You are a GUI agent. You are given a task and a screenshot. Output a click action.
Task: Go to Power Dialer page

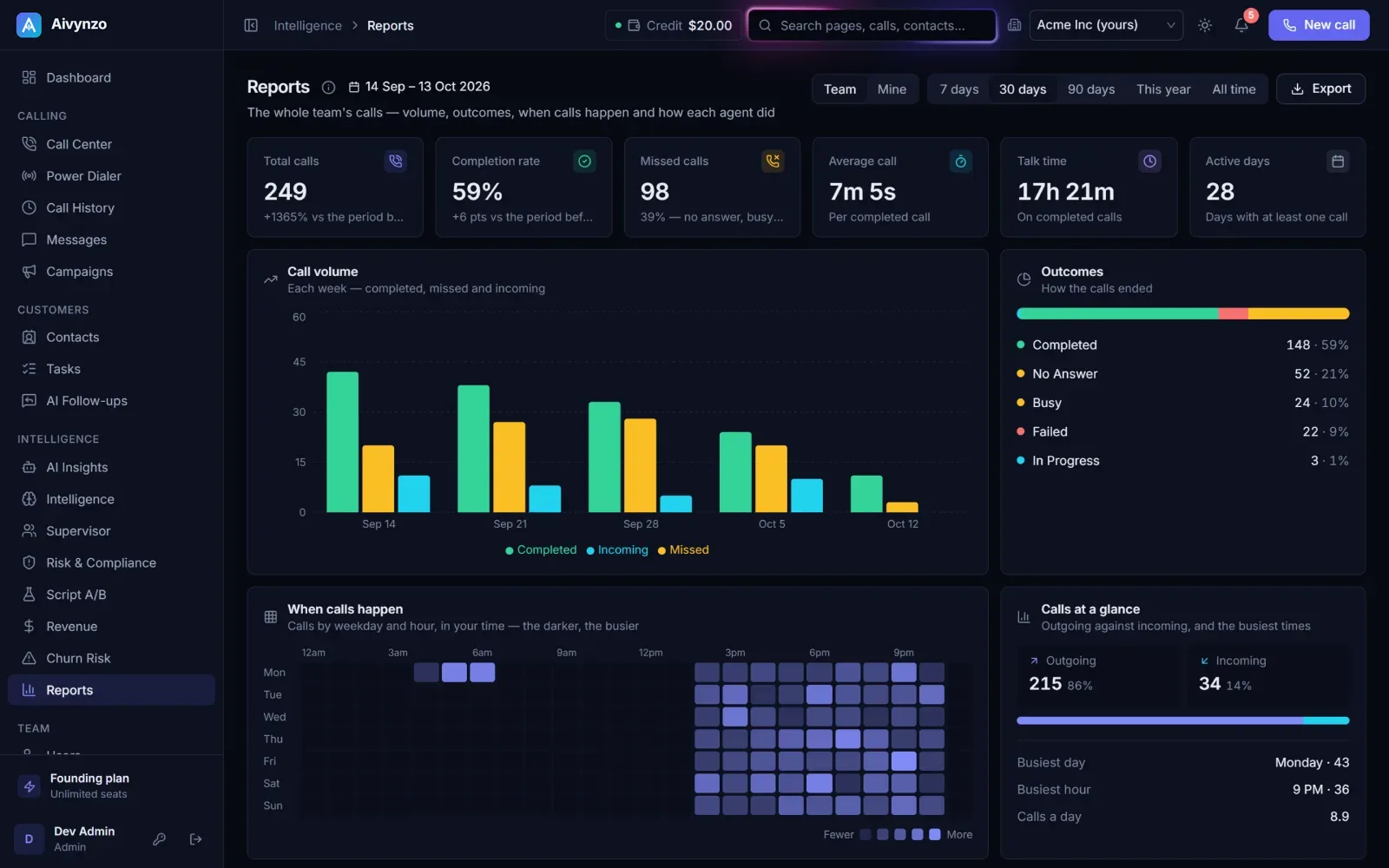click(111, 176)
